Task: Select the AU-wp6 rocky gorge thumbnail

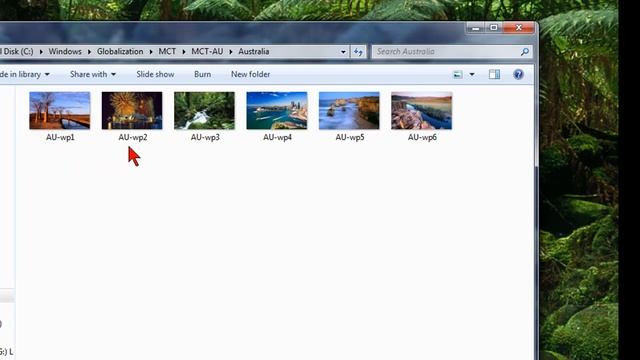Action: (422, 111)
